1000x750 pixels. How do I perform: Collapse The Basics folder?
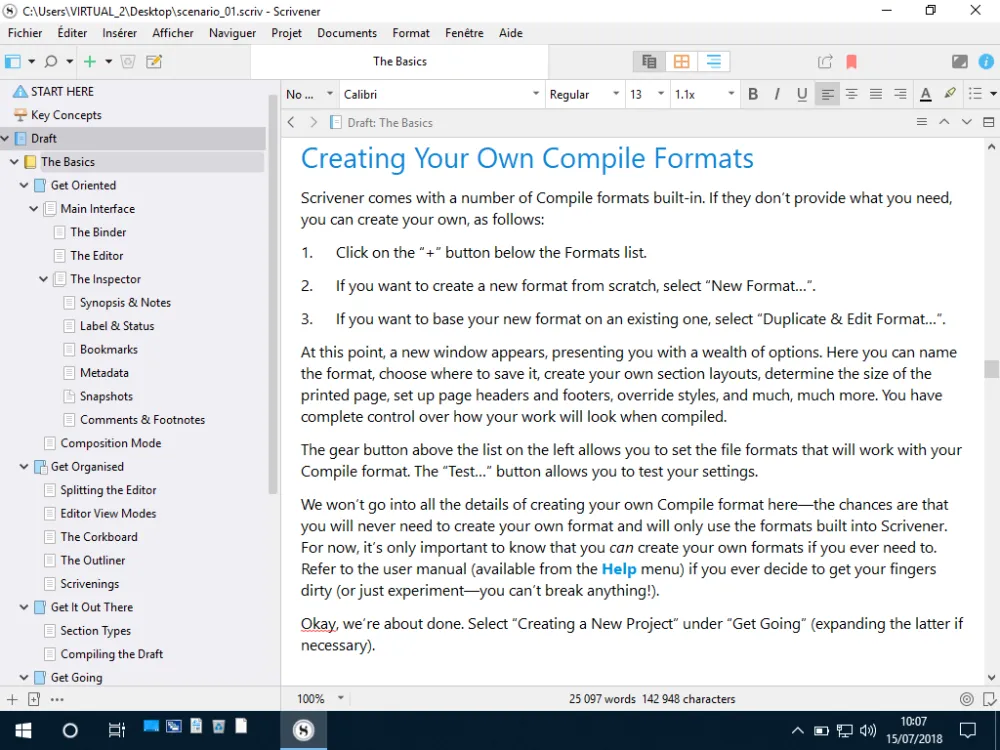coord(14,162)
